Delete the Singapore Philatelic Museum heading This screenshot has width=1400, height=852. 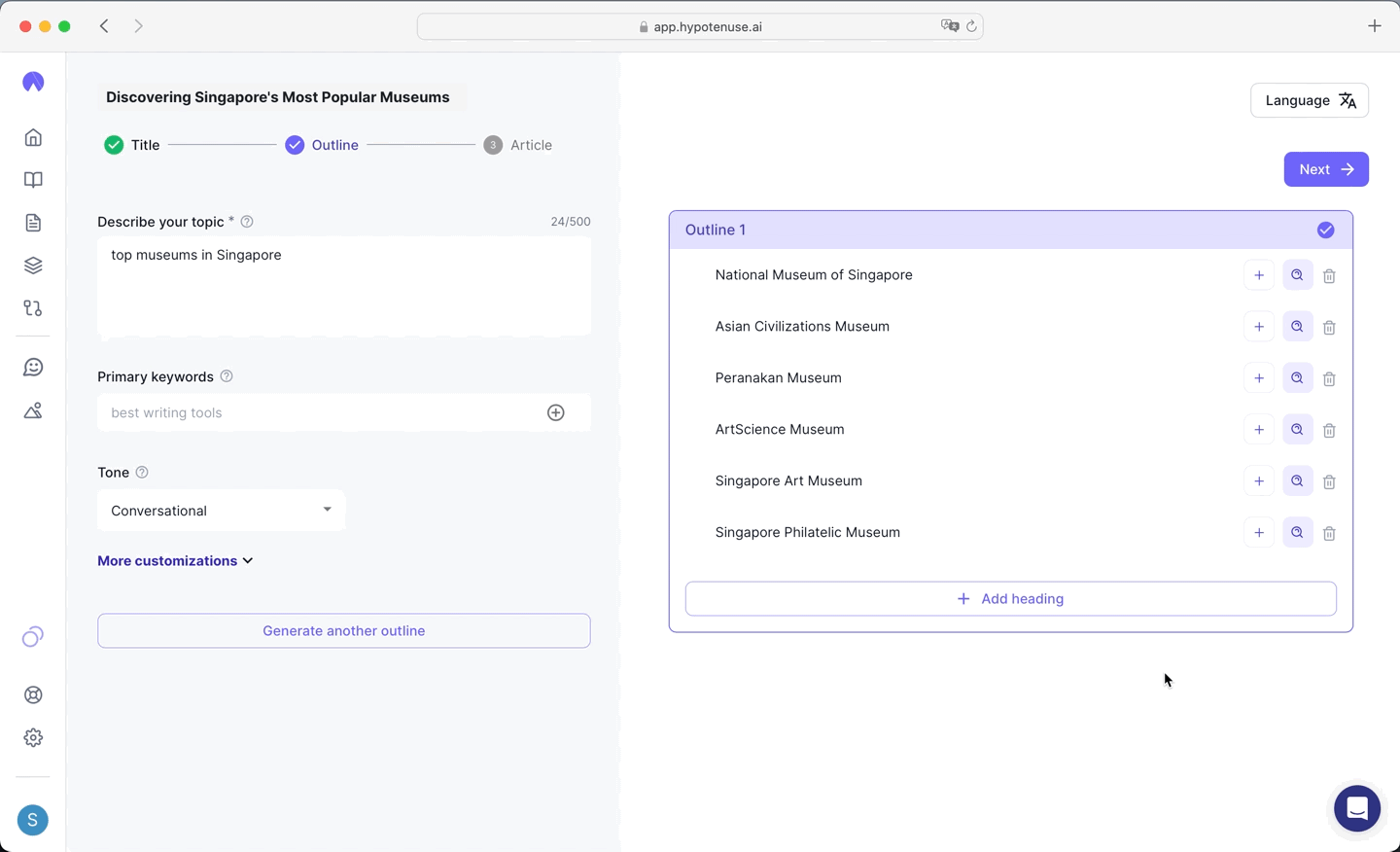pos(1329,533)
